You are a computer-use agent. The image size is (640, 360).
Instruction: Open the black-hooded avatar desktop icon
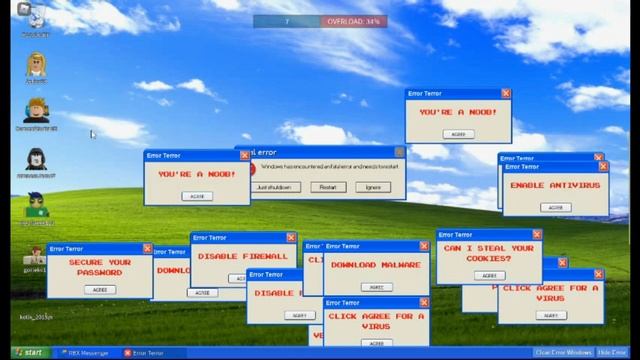tap(36, 159)
